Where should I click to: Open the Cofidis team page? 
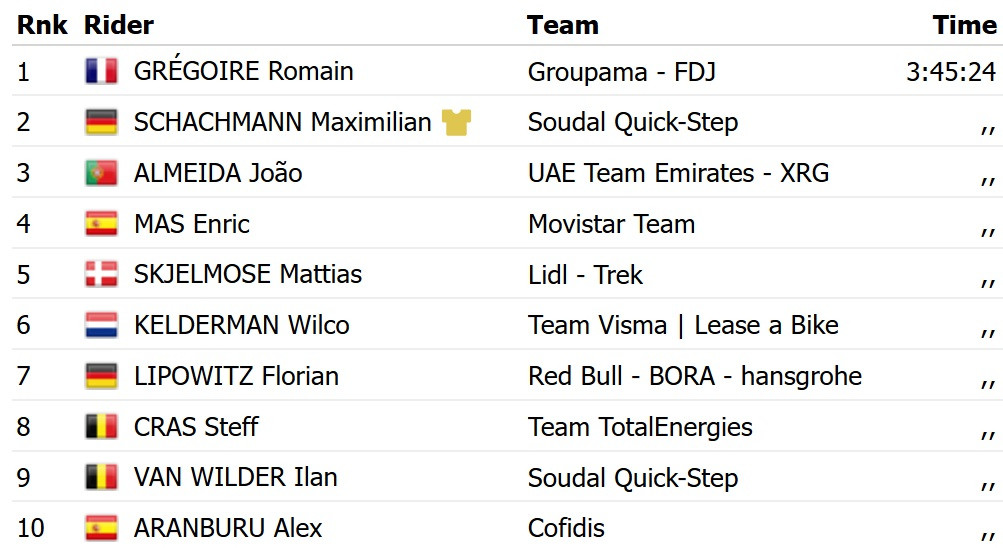[566, 528]
